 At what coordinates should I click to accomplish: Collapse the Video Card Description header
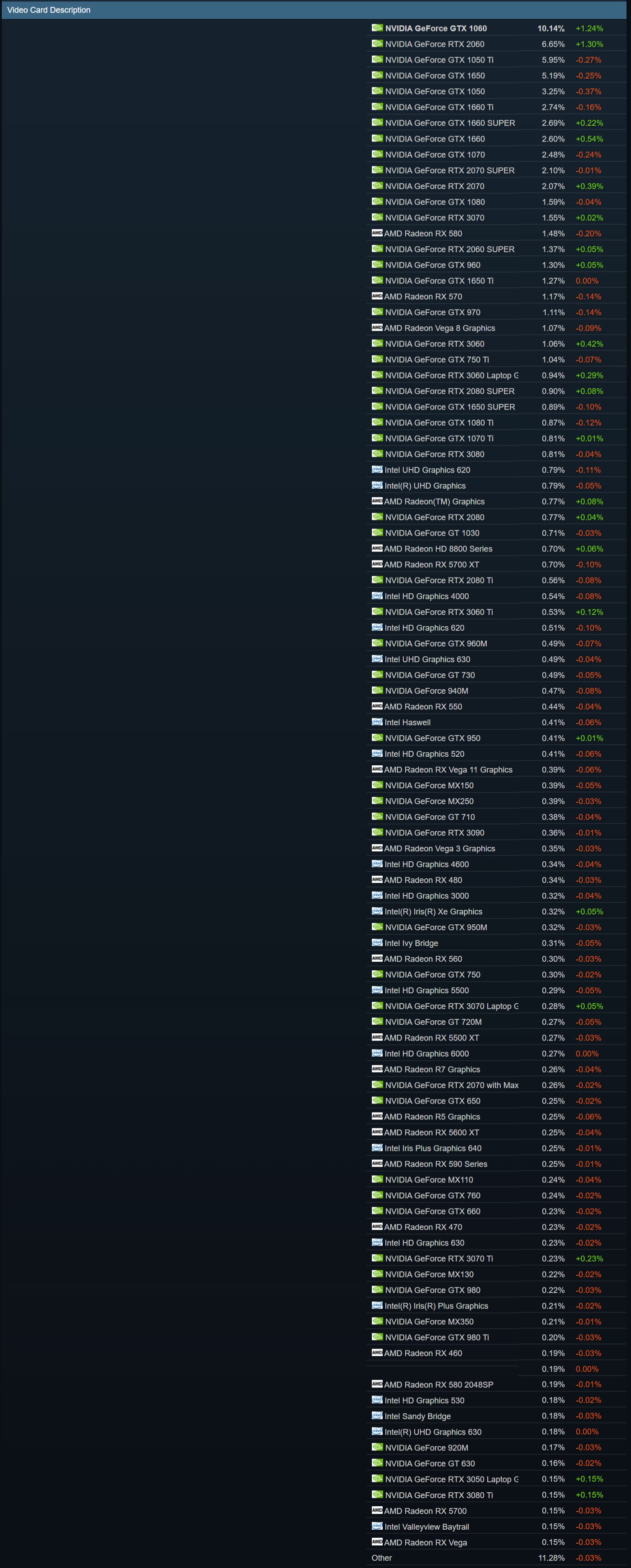(49, 10)
